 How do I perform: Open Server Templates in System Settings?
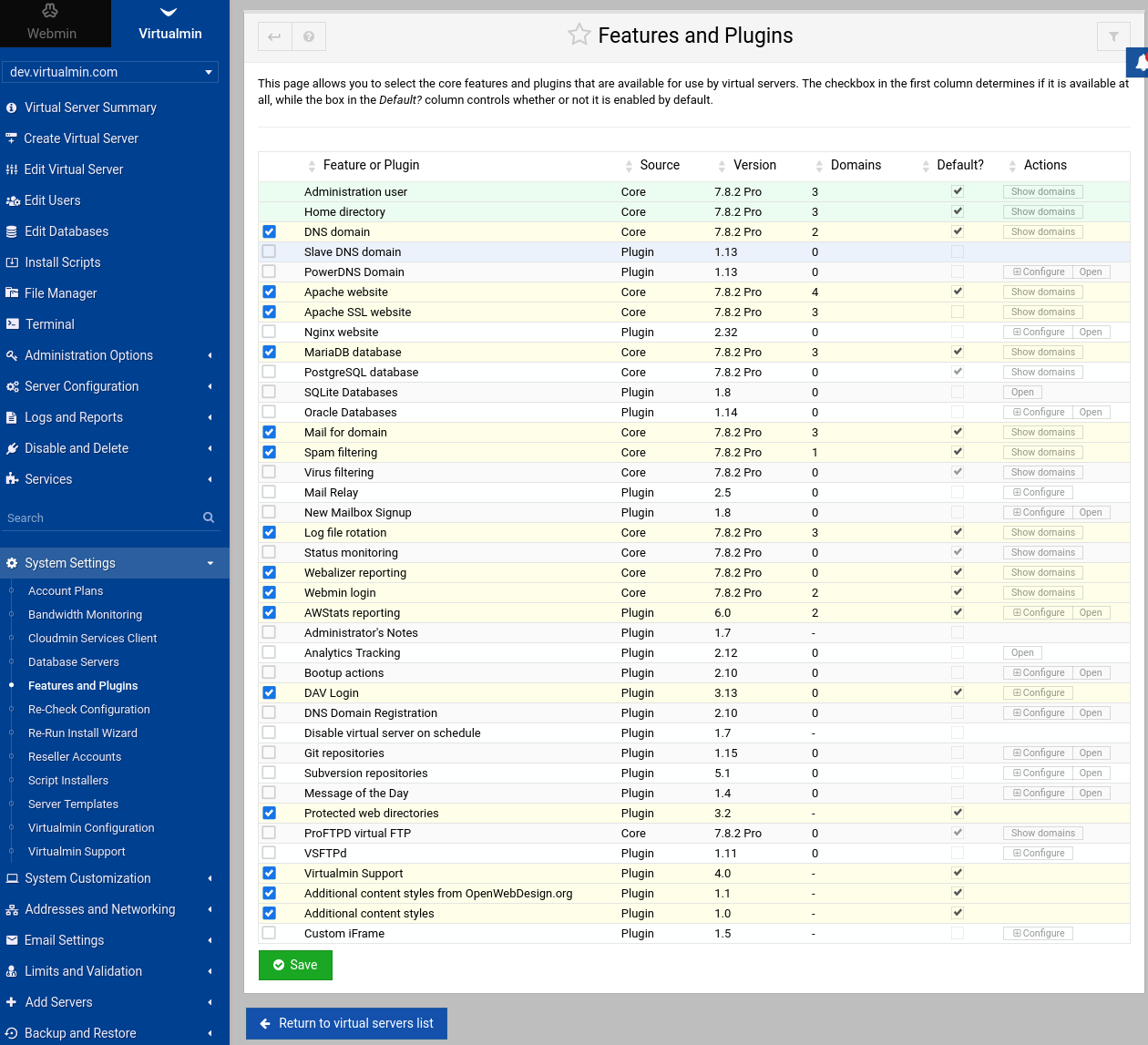[73, 804]
